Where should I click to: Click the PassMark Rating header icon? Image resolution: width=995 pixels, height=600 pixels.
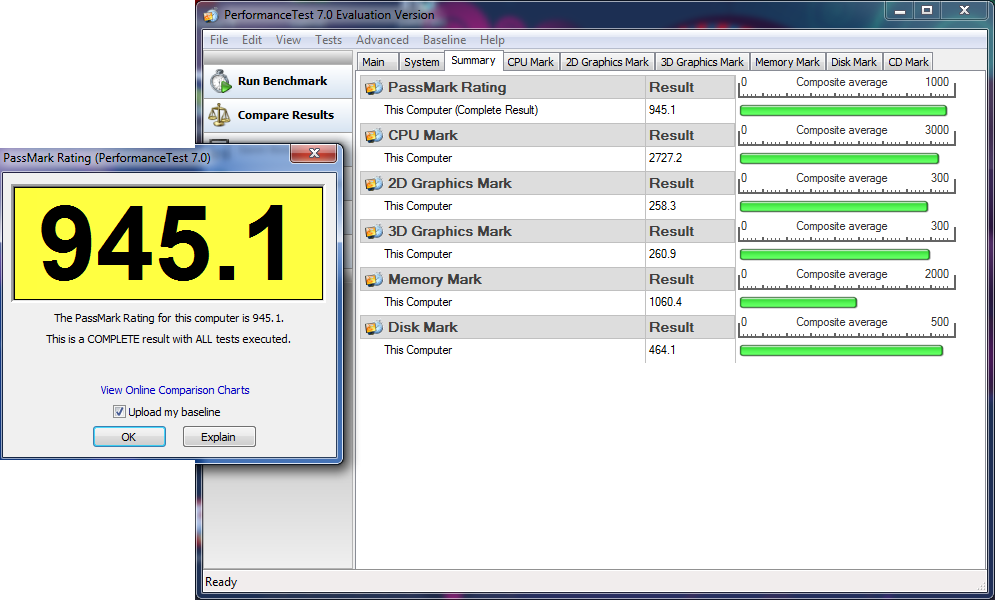coord(374,87)
